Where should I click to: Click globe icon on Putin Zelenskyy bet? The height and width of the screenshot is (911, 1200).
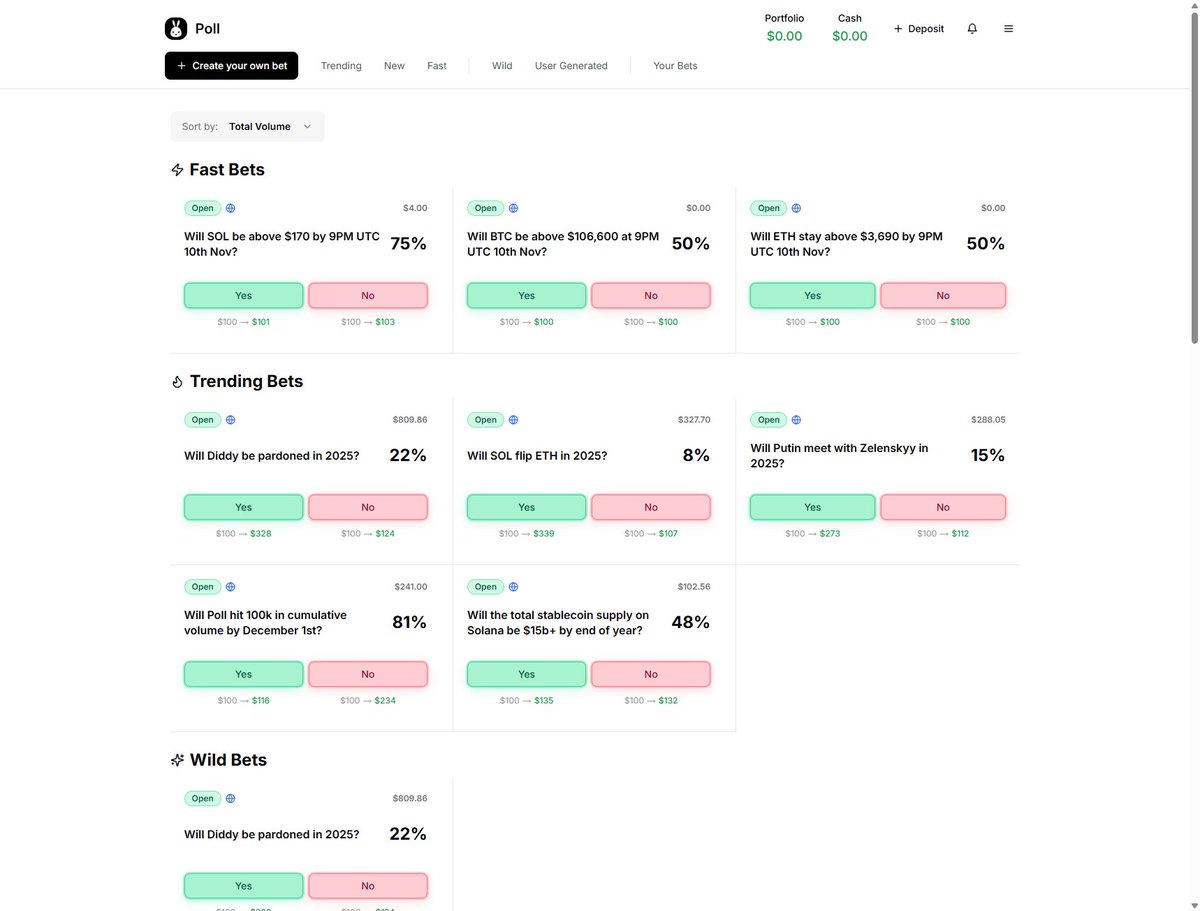pyautogui.click(x=797, y=420)
